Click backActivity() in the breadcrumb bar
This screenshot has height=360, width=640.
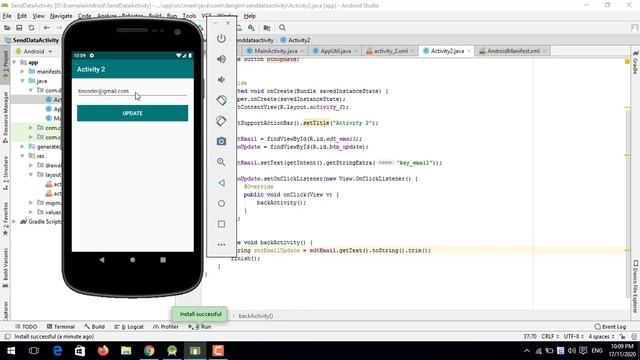coord(256,316)
